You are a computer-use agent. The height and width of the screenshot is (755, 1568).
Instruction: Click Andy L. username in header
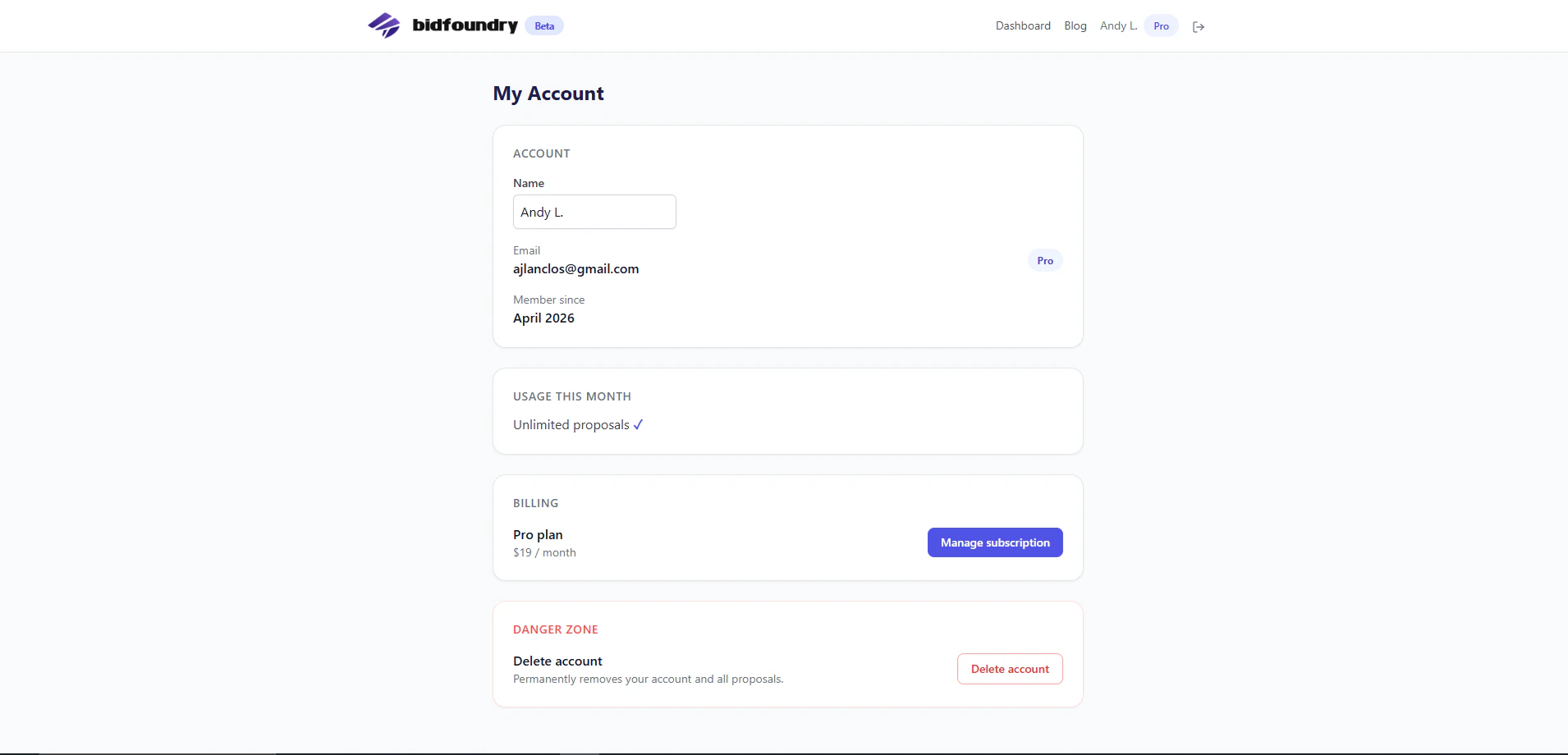pos(1119,25)
